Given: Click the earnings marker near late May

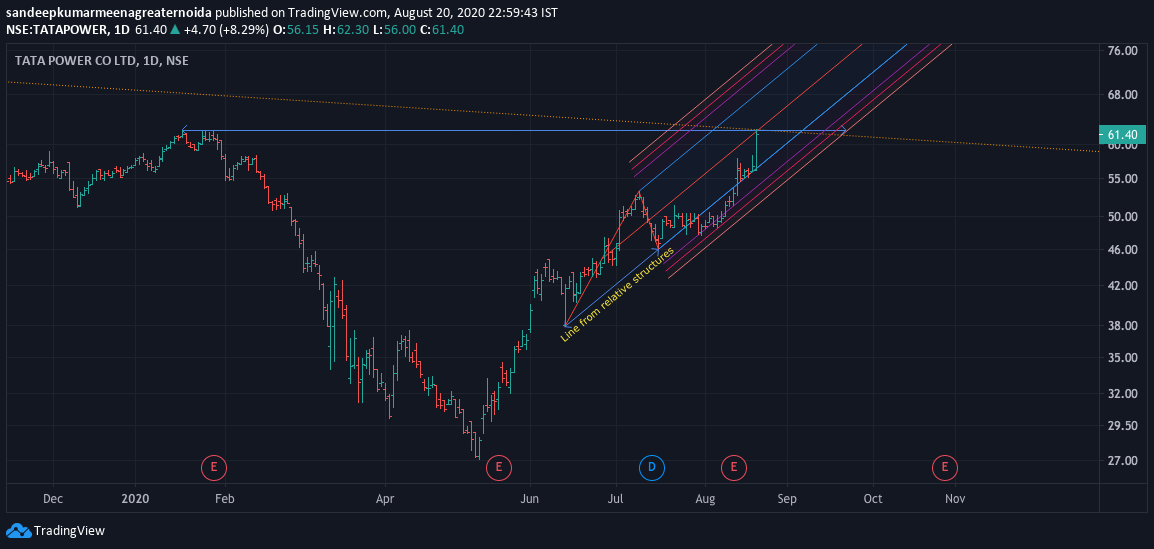Looking at the screenshot, I should [x=498, y=467].
